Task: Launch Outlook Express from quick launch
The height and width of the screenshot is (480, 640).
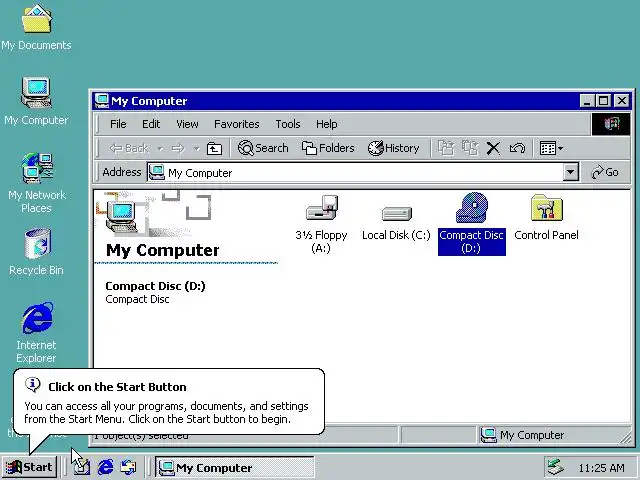Action: (x=129, y=467)
